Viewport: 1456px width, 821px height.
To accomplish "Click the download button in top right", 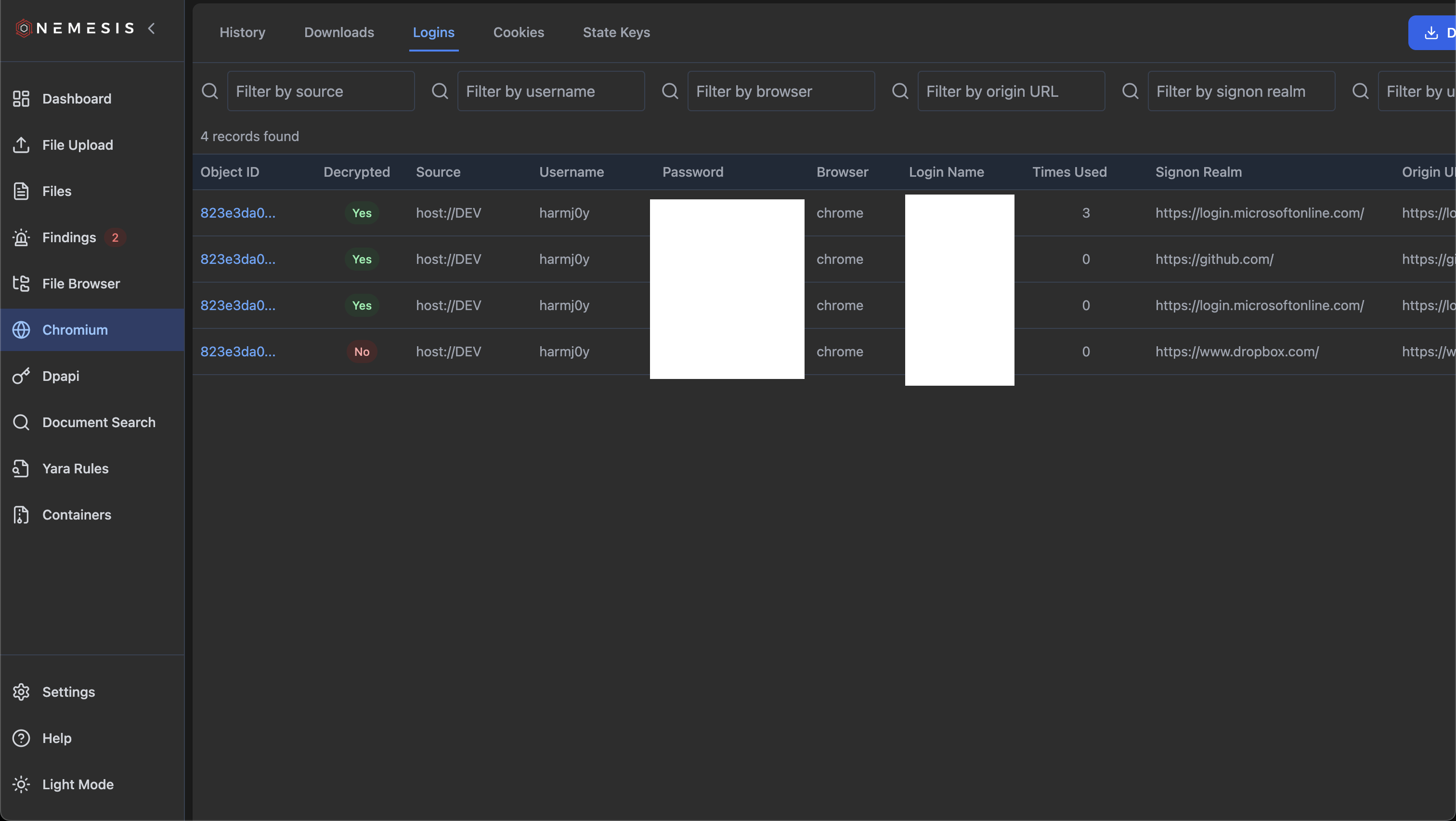I will [x=1431, y=32].
